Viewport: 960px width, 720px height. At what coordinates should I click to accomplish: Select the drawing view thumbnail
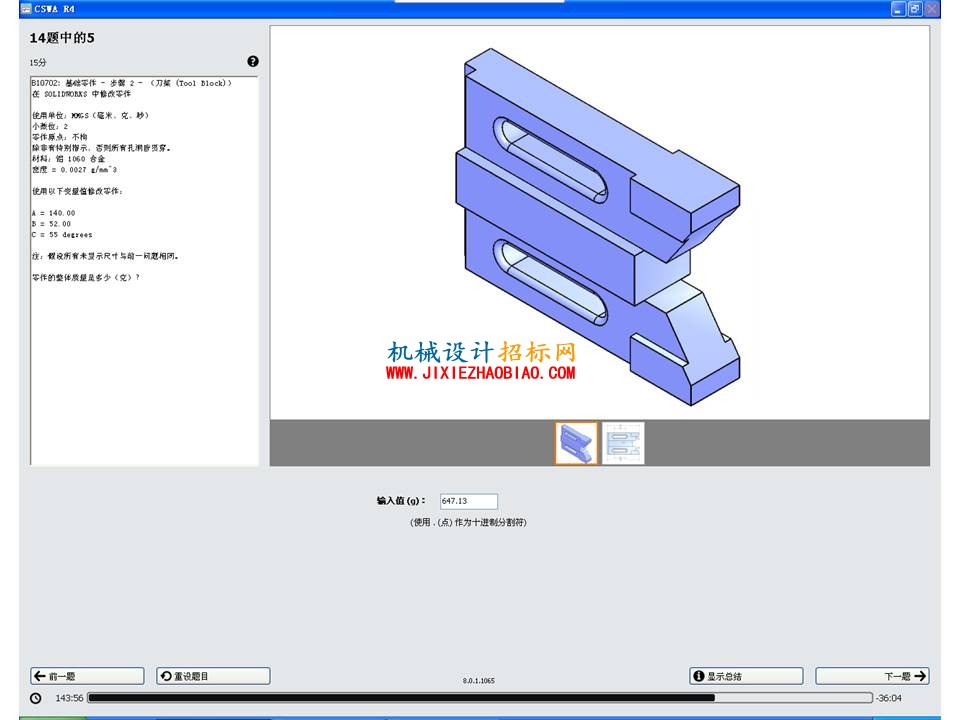coord(623,443)
